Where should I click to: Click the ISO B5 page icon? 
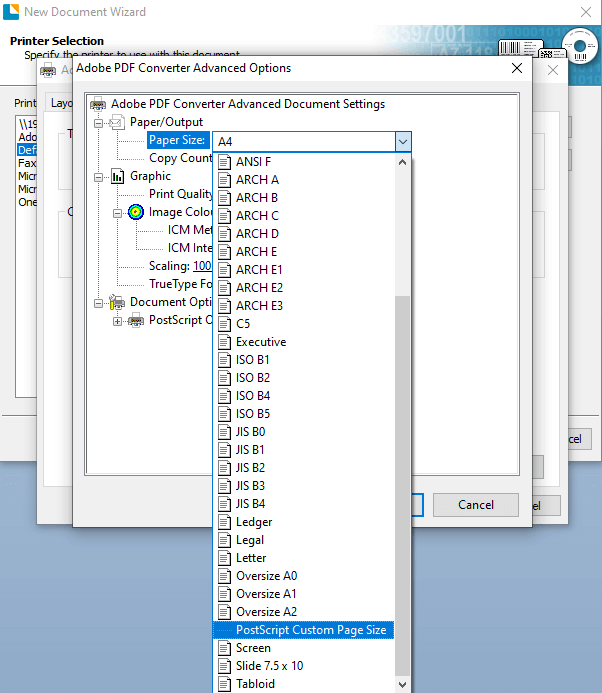coord(225,414)
